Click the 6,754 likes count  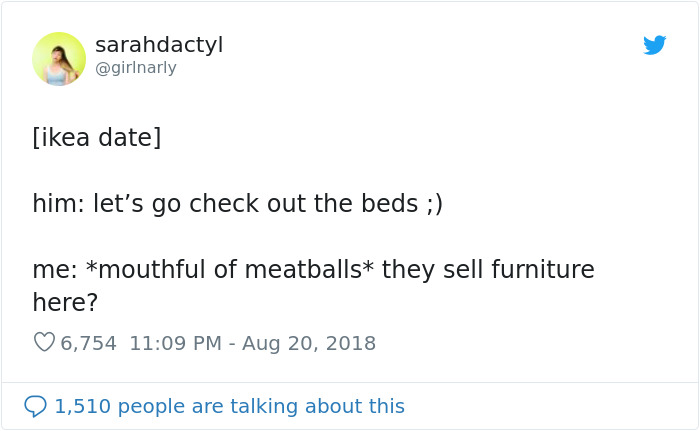(89, 343)
